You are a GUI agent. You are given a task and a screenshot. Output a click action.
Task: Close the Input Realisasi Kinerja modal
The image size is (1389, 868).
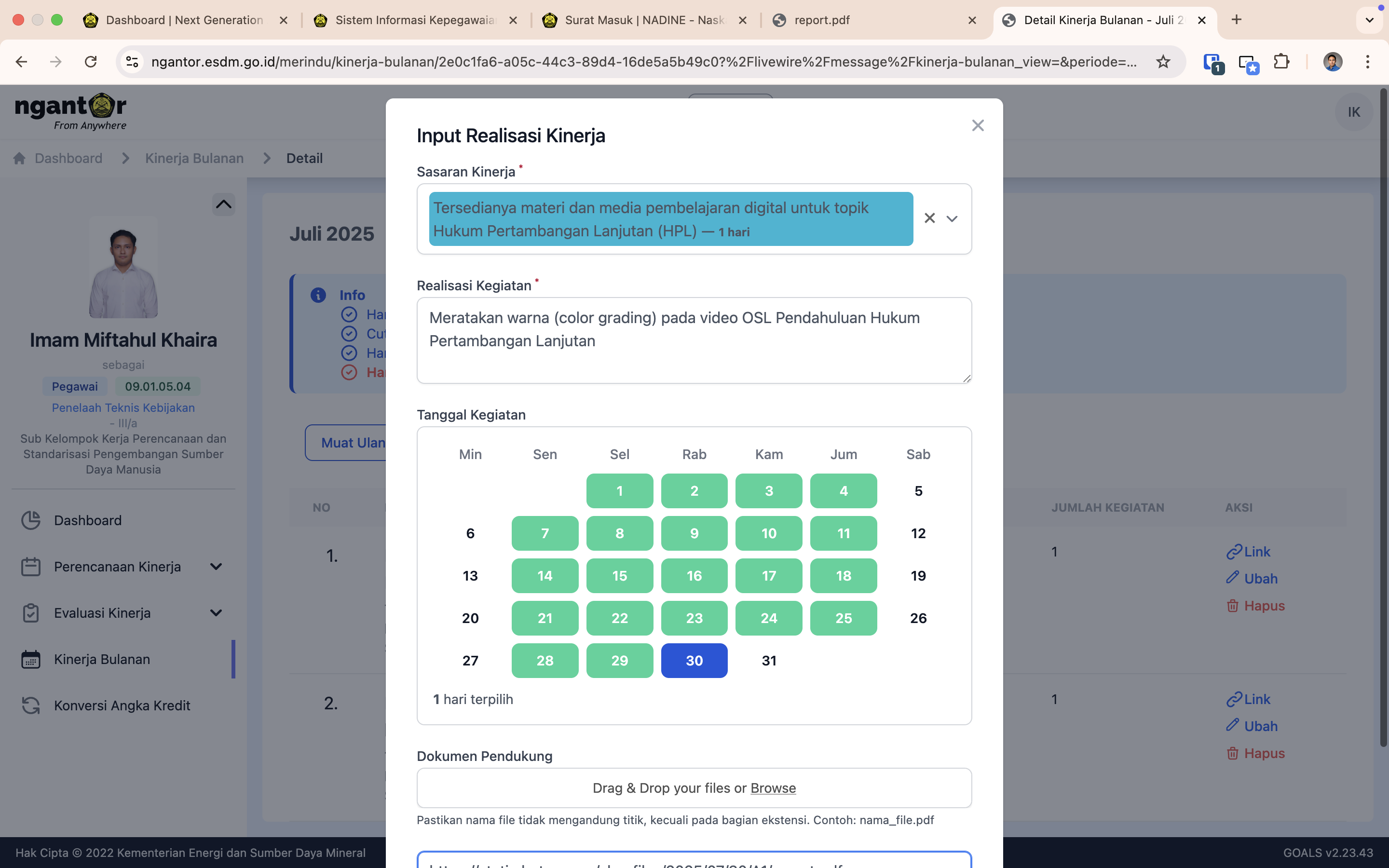(978, 126)
